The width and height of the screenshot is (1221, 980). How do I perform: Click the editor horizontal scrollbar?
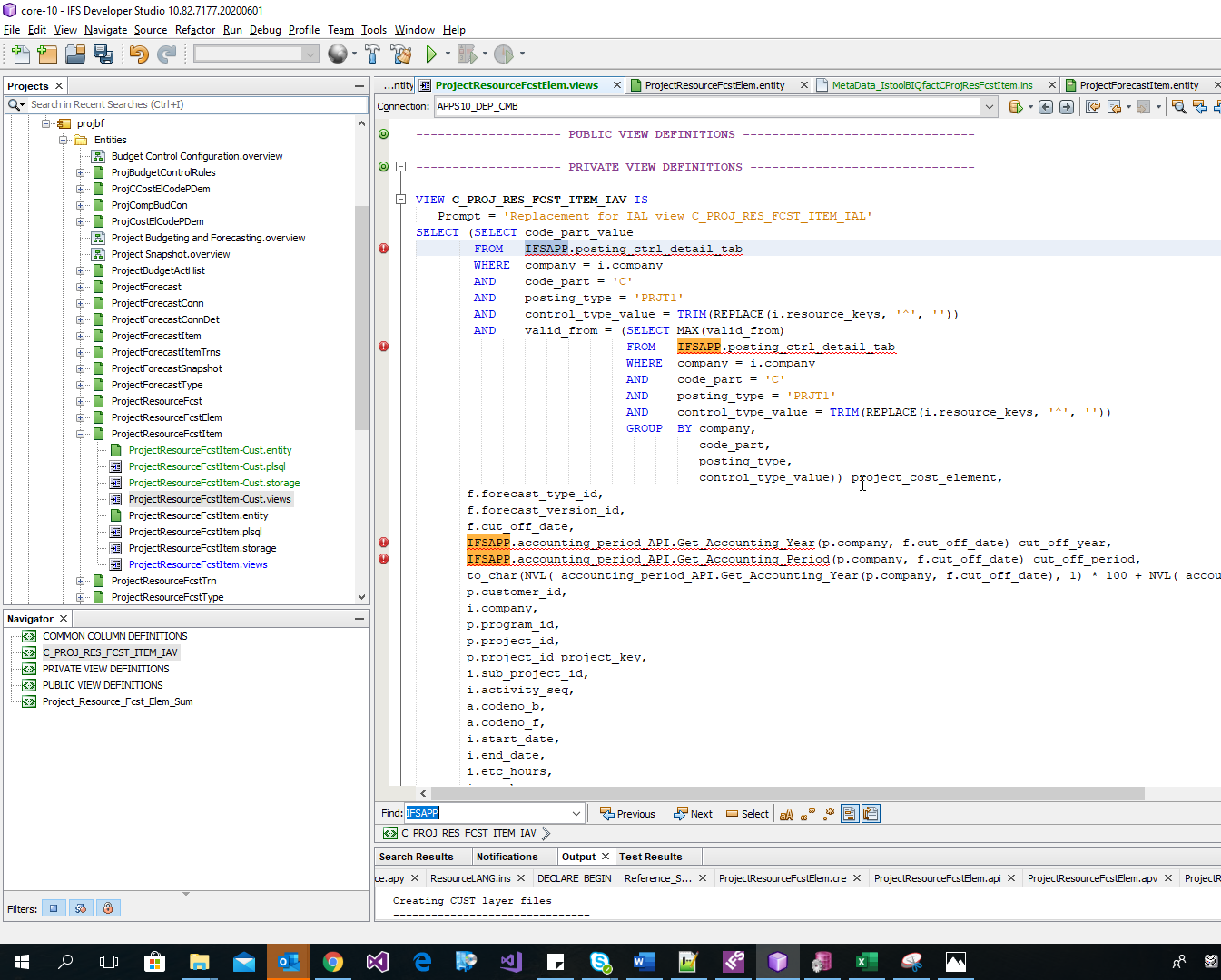pyautogui.click(x=786, y=793)
